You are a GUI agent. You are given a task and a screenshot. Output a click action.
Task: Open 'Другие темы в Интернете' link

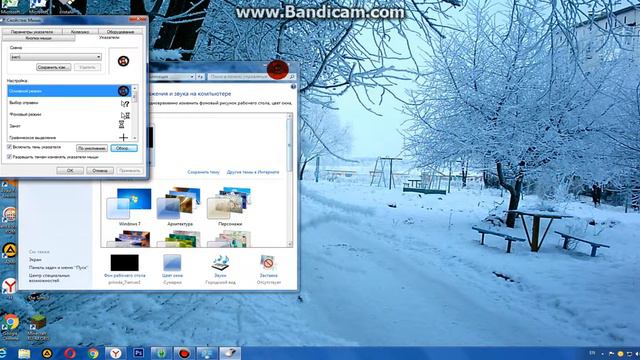tap(253, 172)
